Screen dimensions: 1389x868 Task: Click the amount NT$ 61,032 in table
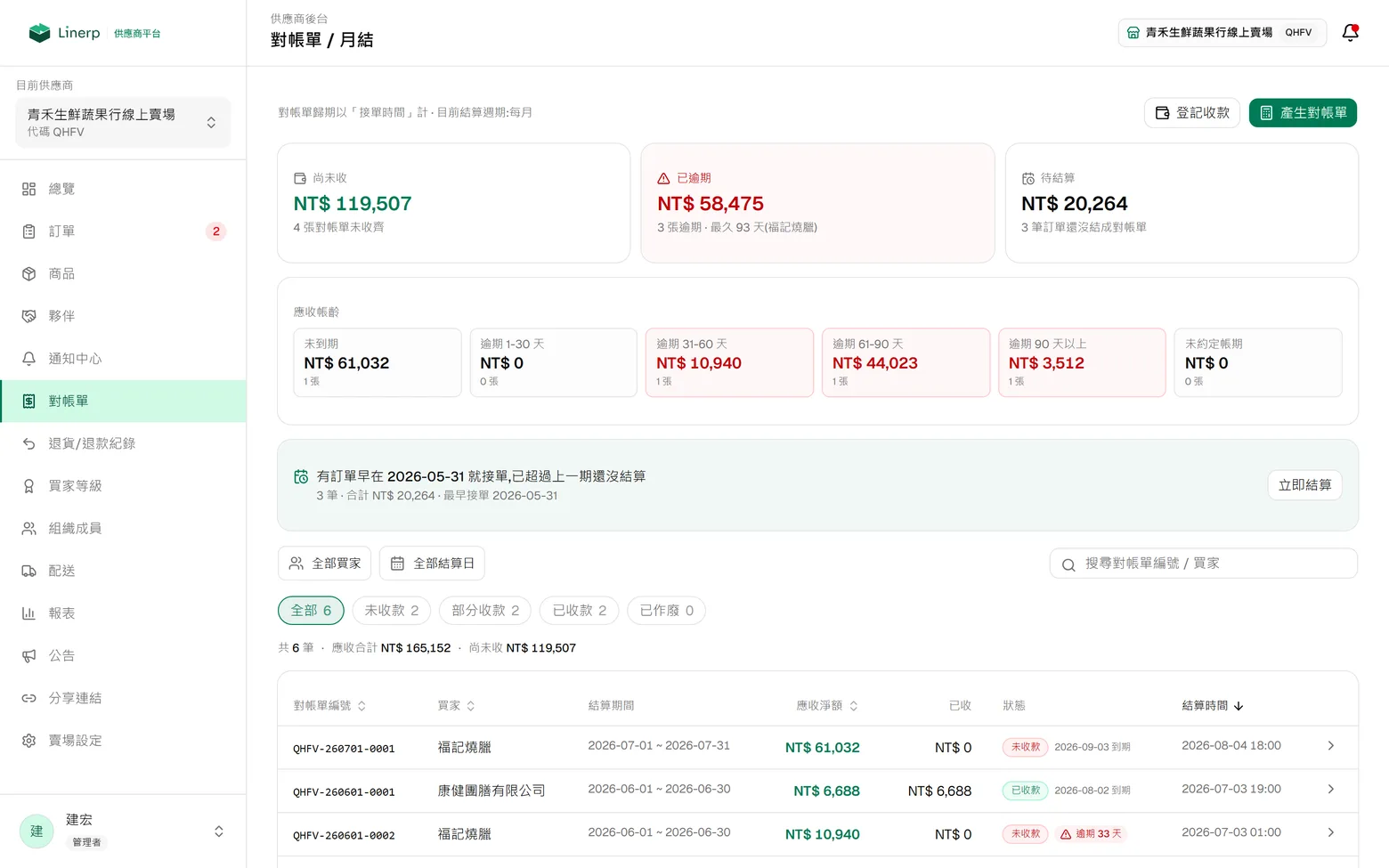click(x=822, y=748)
